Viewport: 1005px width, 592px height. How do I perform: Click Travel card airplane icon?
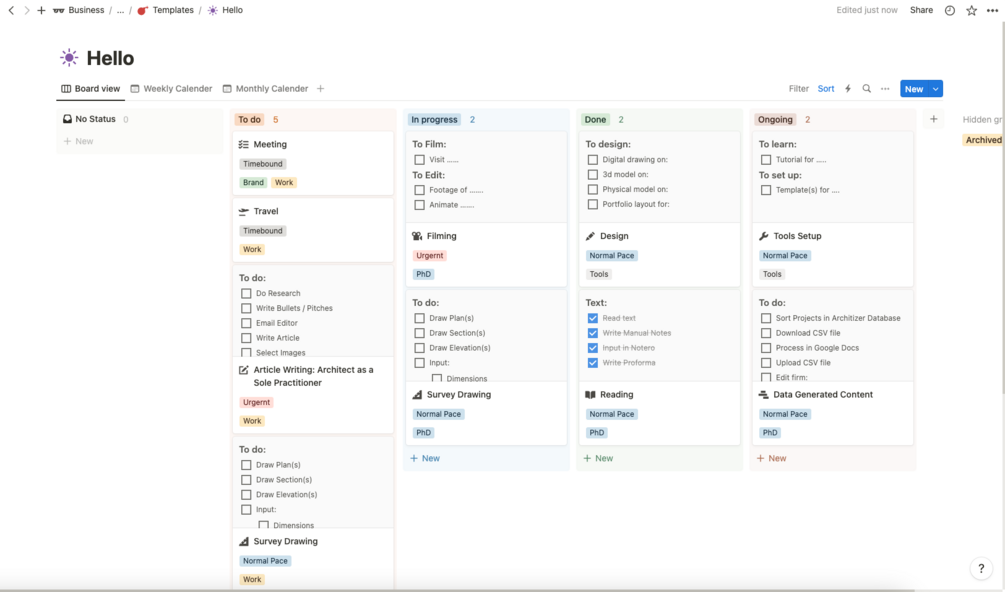click(244, 211)
